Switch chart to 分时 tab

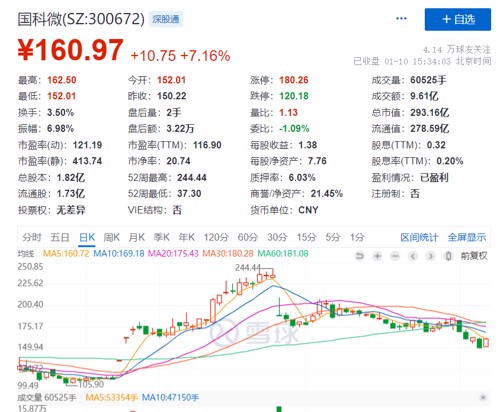(32, 237)
